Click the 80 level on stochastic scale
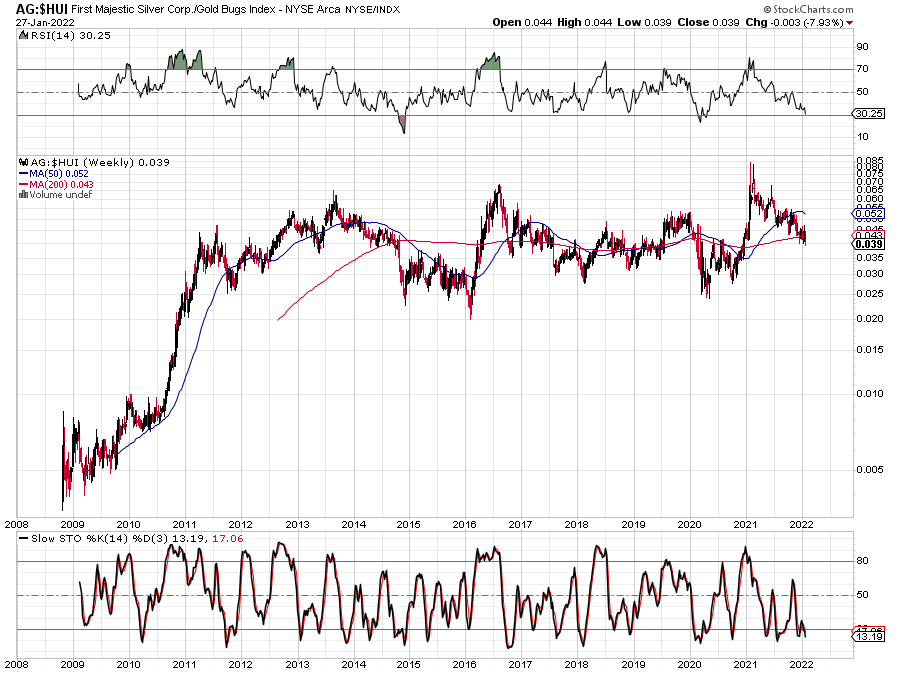 pyautogui.click(x=862, y=561)
